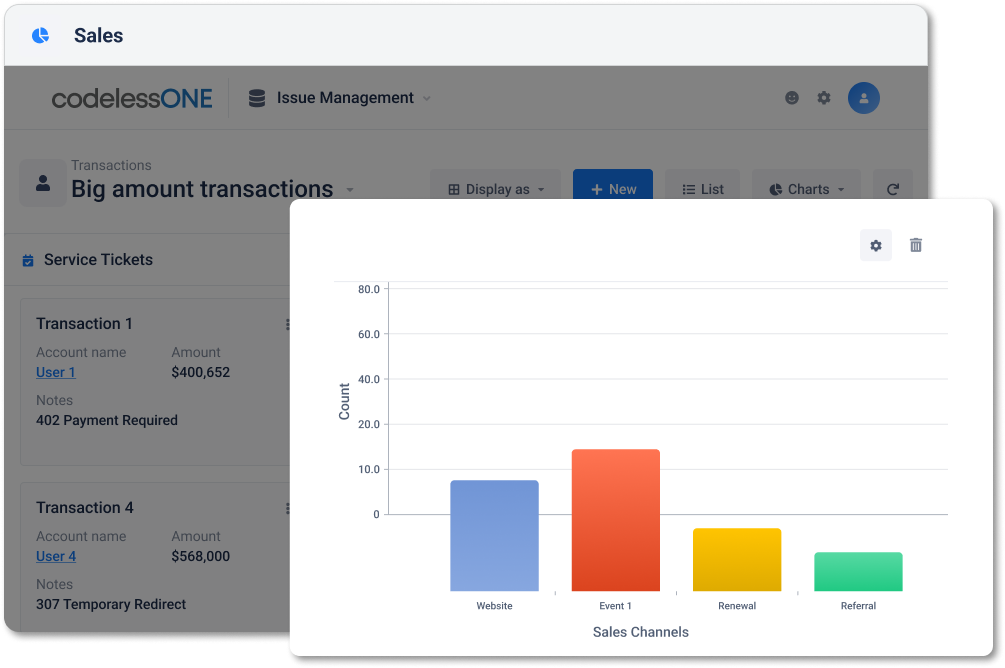Open the User 1 account link
Screen dimensions: 1005x668
[56, 372]
